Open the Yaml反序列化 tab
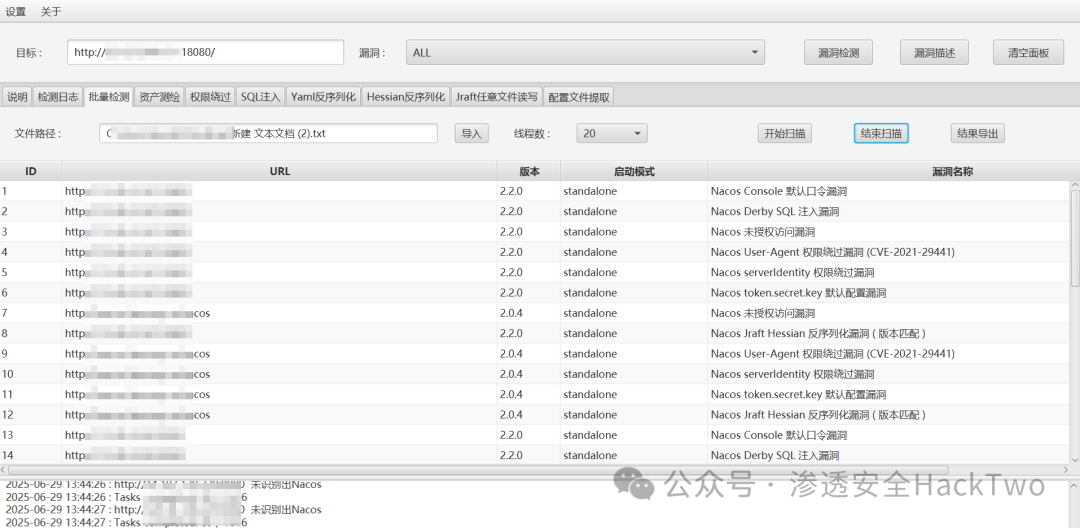This screenshot has width=1080, height=528. (x=323, y=97)
